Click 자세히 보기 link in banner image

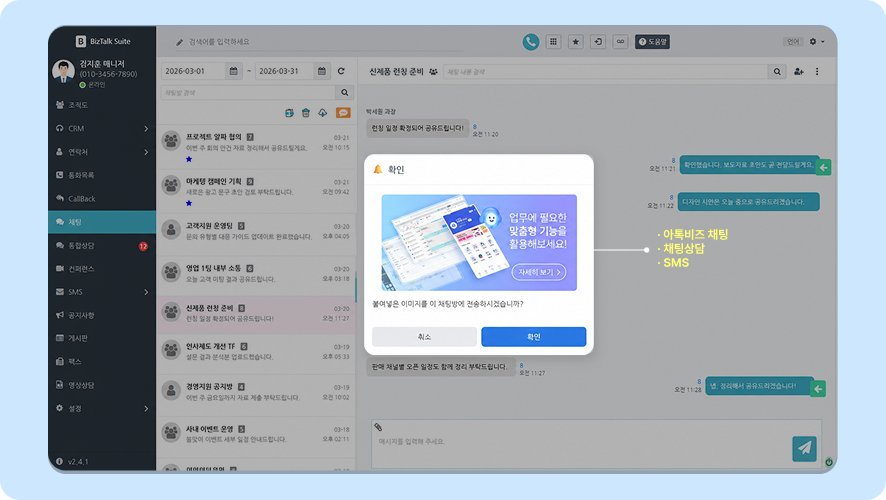pyautogui.click(x=538, y=272)
